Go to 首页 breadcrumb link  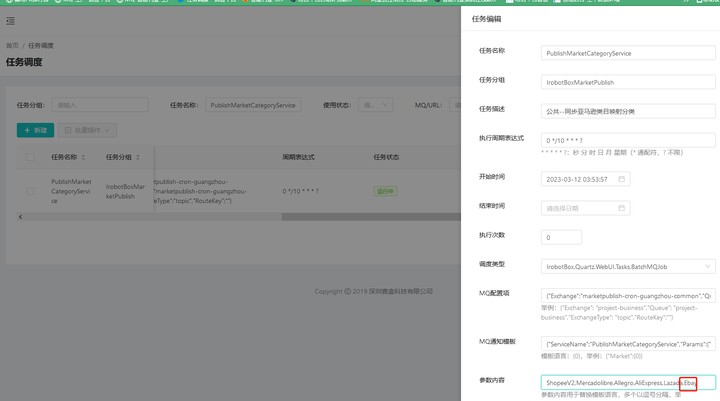pyautogui.click(x=12, y=45)
